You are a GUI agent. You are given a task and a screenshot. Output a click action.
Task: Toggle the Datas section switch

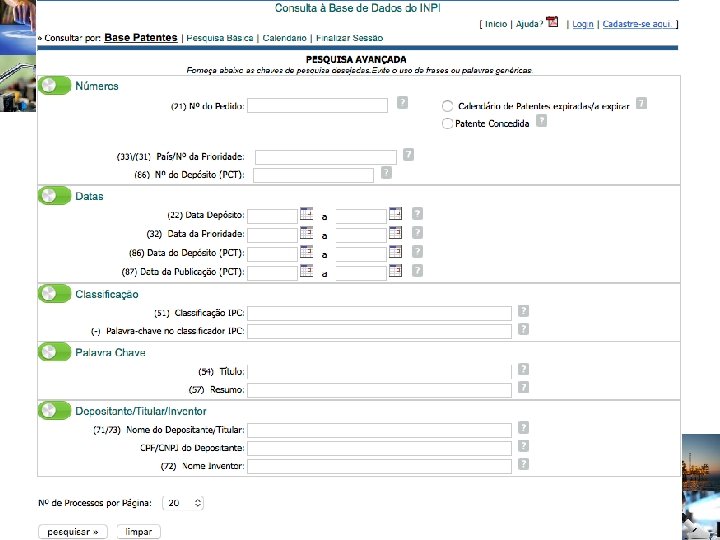54,196
